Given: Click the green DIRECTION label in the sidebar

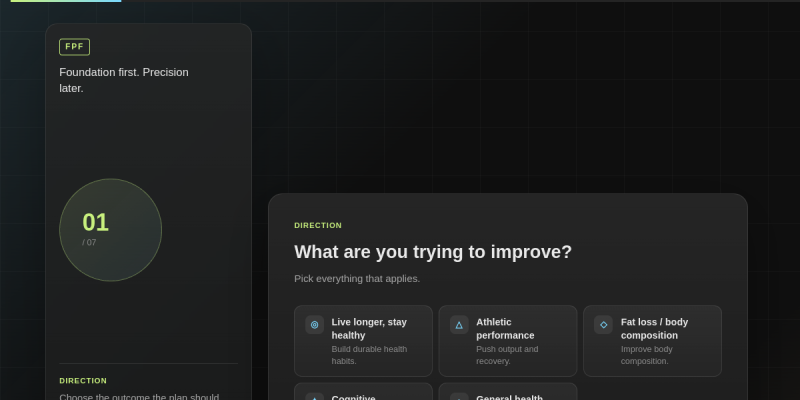Looking at the screenshot, I should click(83, 381).
